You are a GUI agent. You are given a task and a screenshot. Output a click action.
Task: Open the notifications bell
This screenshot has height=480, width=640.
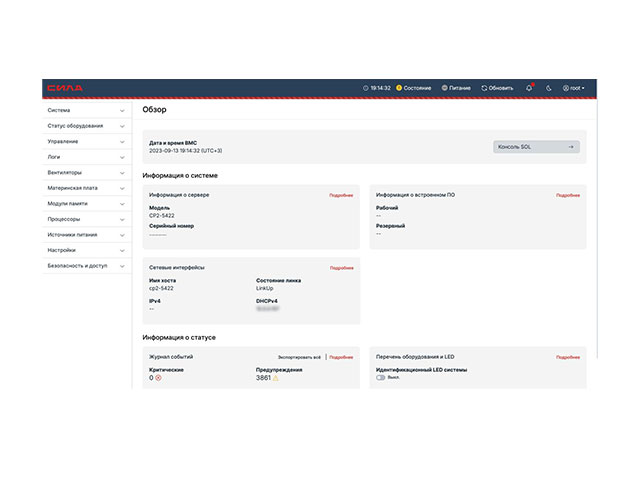click(x=529, y=88)
